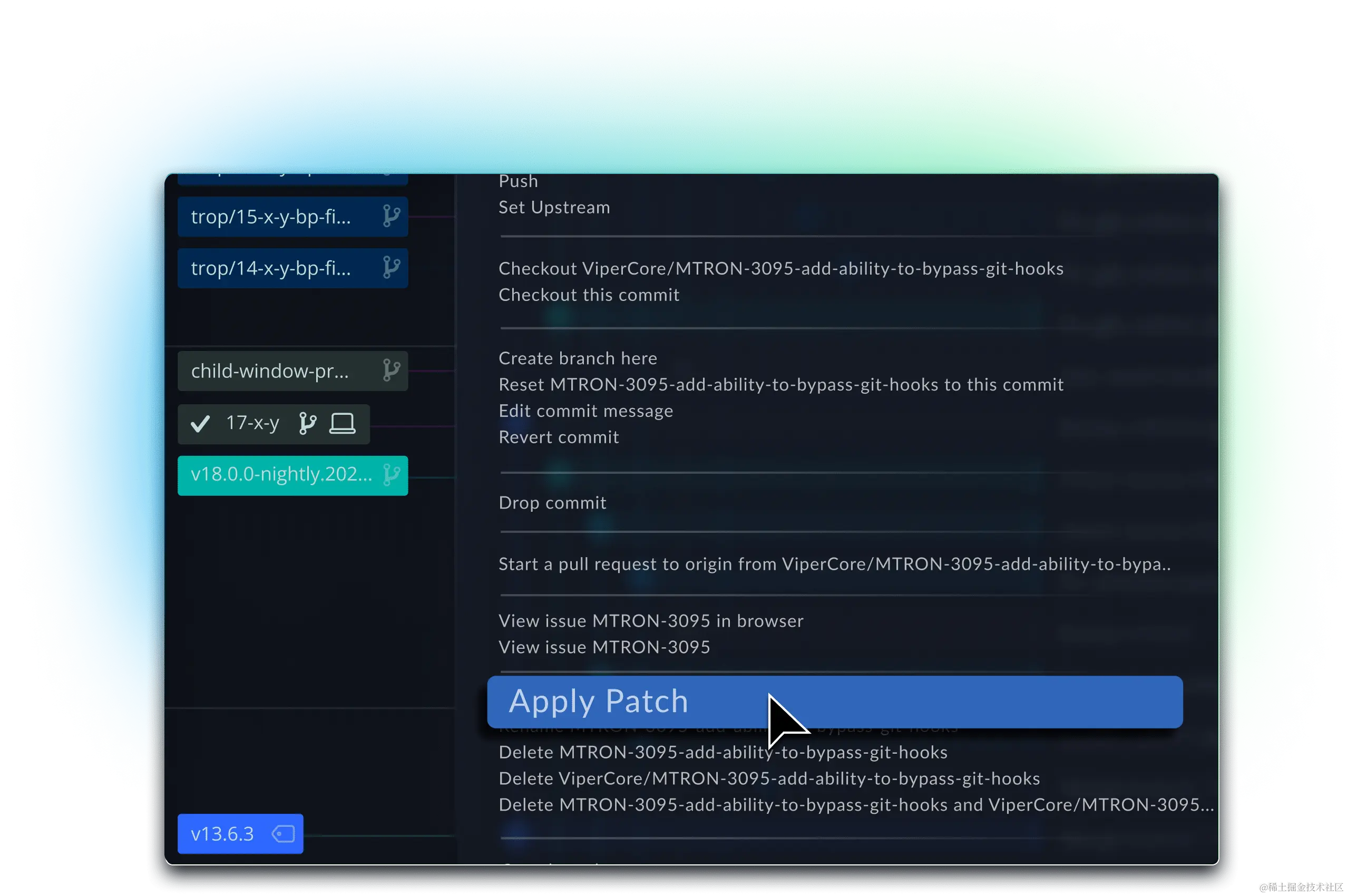Click trop/14-x-y-bp-fi branch label text
Screen dimensions: 1347x896
pos(271,268)
